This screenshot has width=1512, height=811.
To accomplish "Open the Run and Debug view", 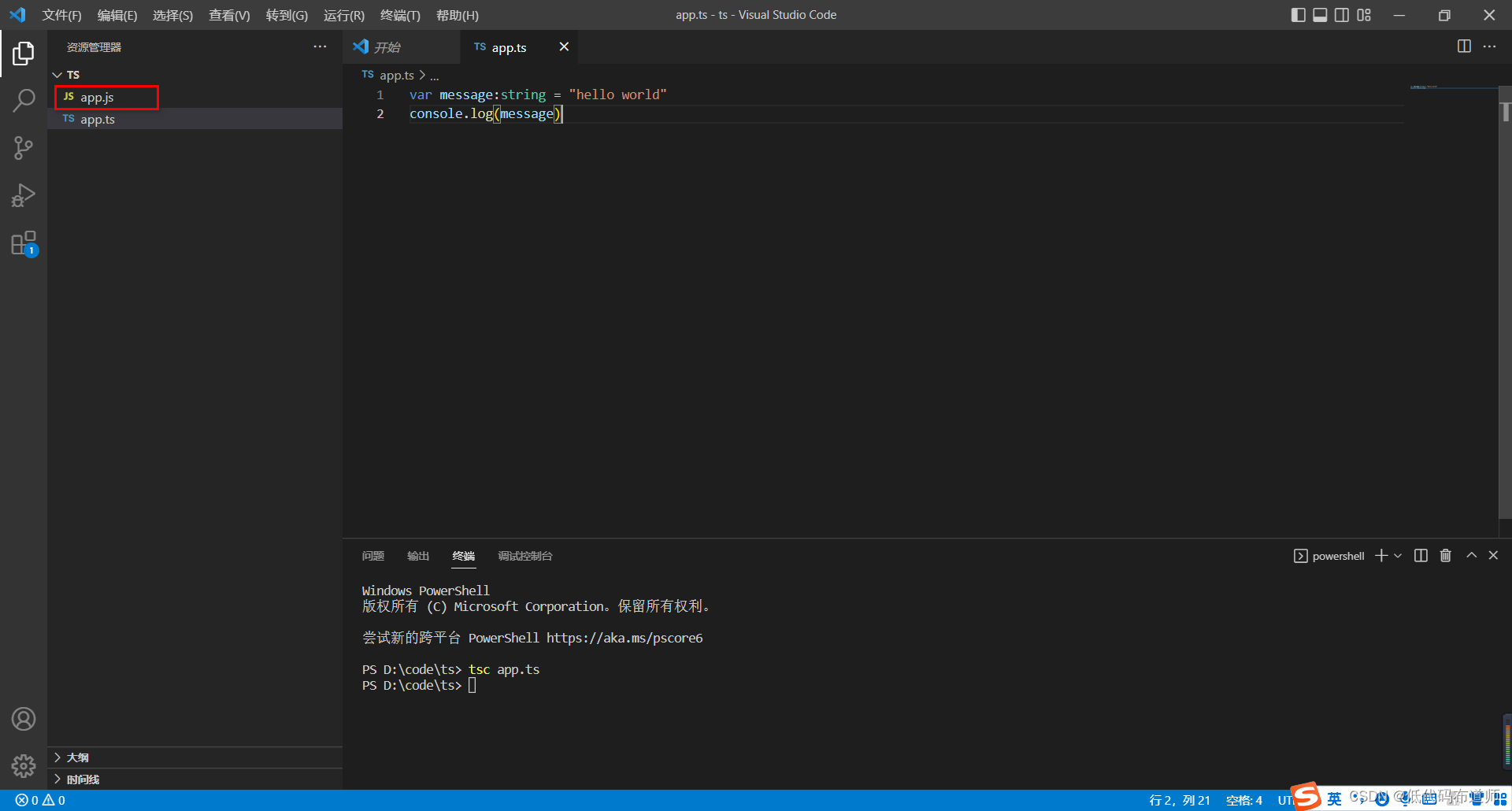I will click(24, 195).
